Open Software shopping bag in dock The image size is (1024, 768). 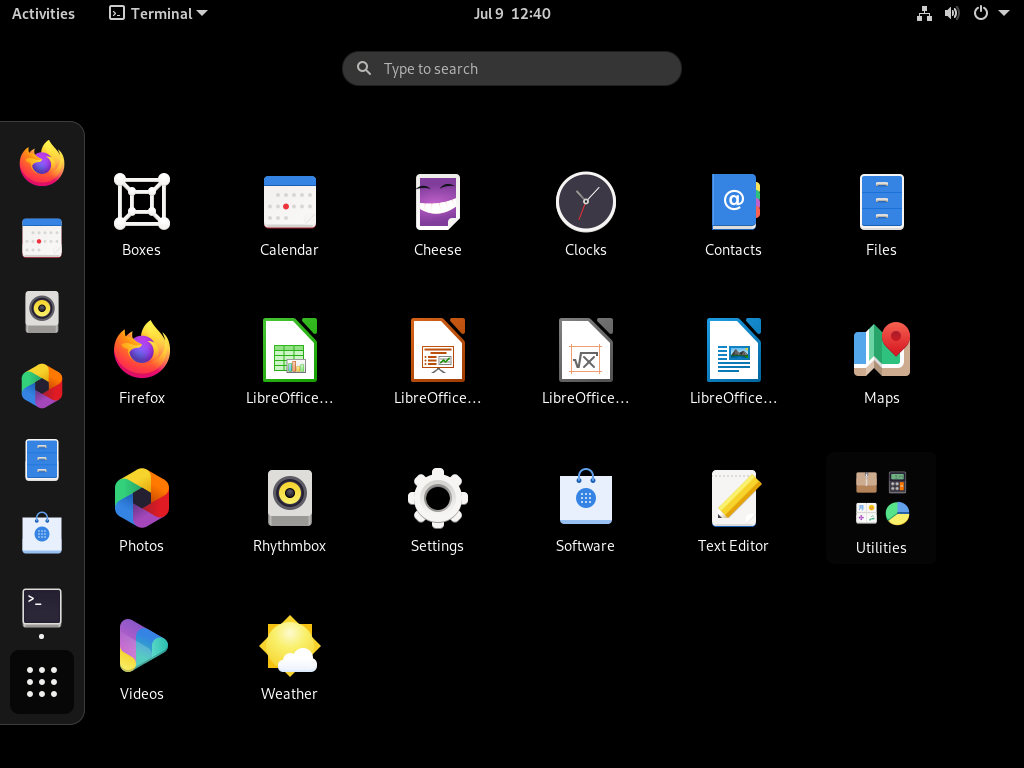(x=42, y=534)
